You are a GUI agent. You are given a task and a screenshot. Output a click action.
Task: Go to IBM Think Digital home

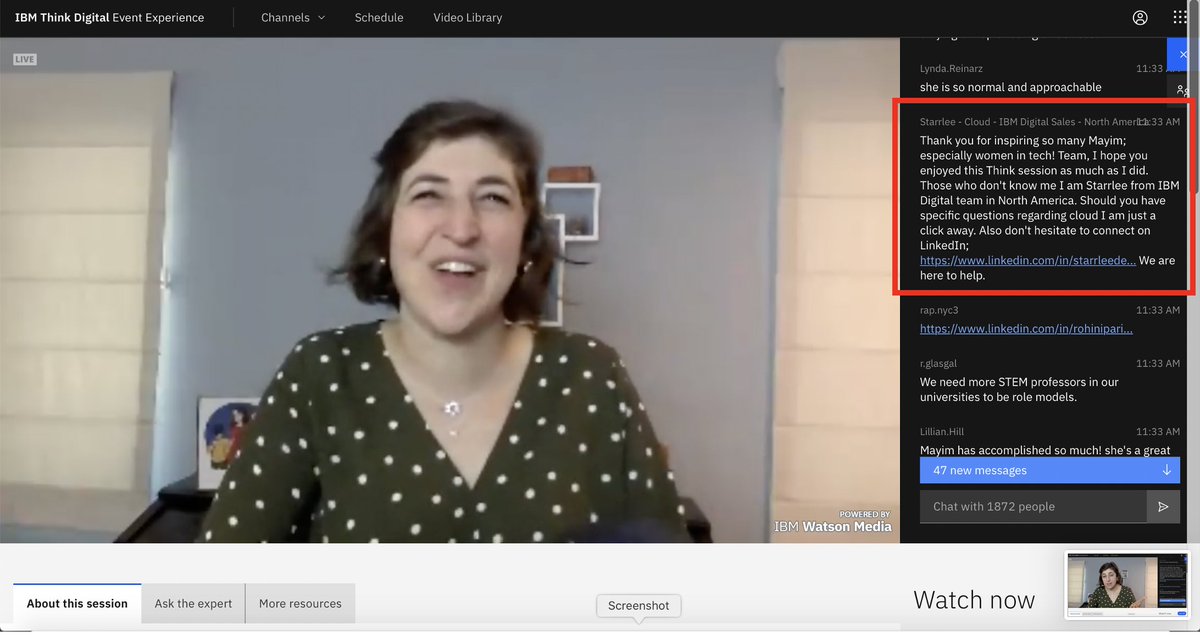click(109, 18)
